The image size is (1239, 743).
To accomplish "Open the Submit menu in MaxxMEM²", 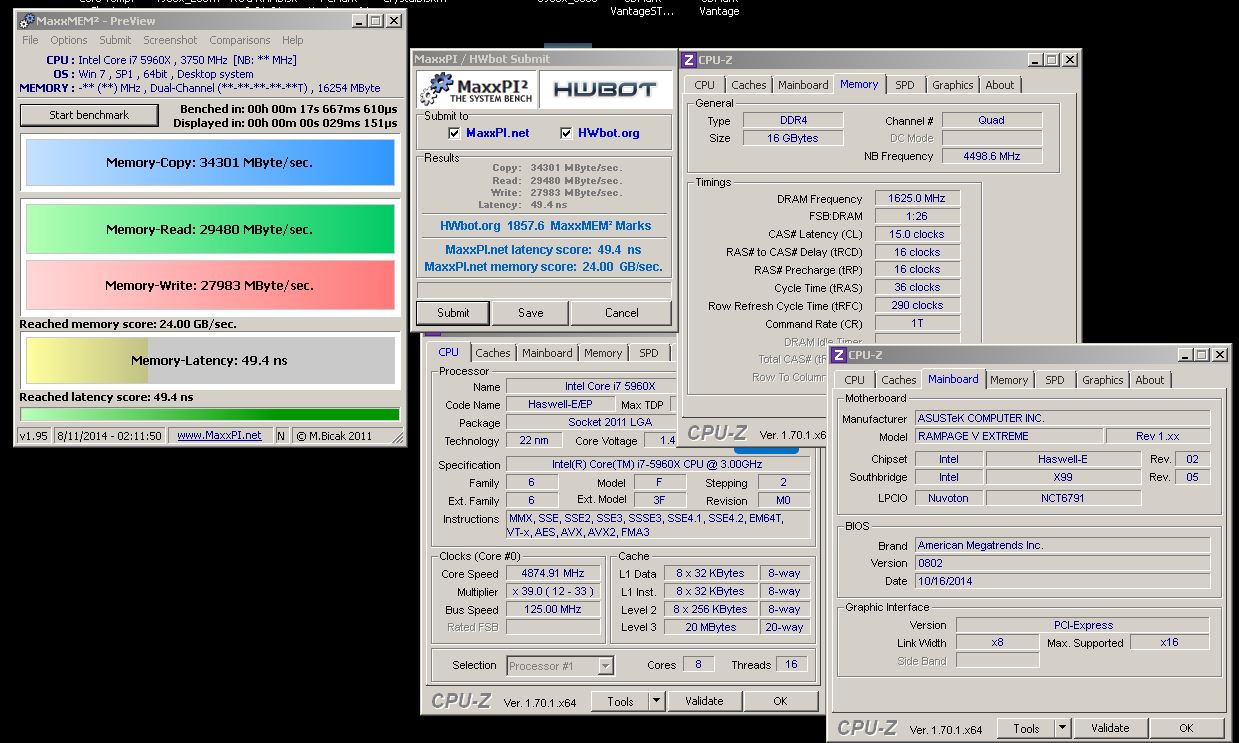I will (115, 40).
